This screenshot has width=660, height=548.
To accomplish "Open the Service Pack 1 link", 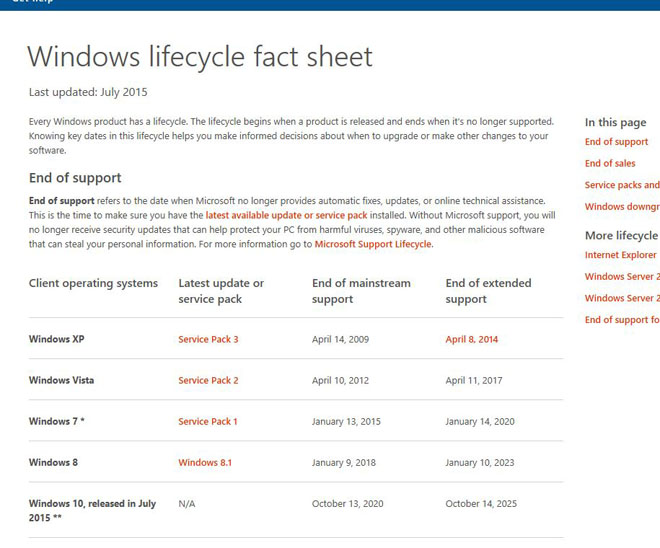I will coord(208,421).
